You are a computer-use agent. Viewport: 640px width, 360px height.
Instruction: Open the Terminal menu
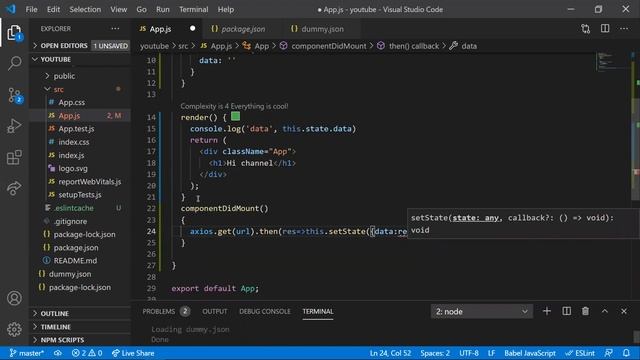click(193, 9)
